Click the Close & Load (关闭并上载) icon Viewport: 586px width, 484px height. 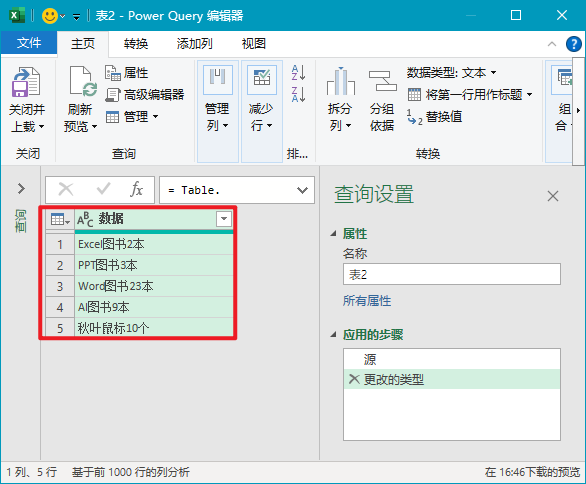point(25,82)
